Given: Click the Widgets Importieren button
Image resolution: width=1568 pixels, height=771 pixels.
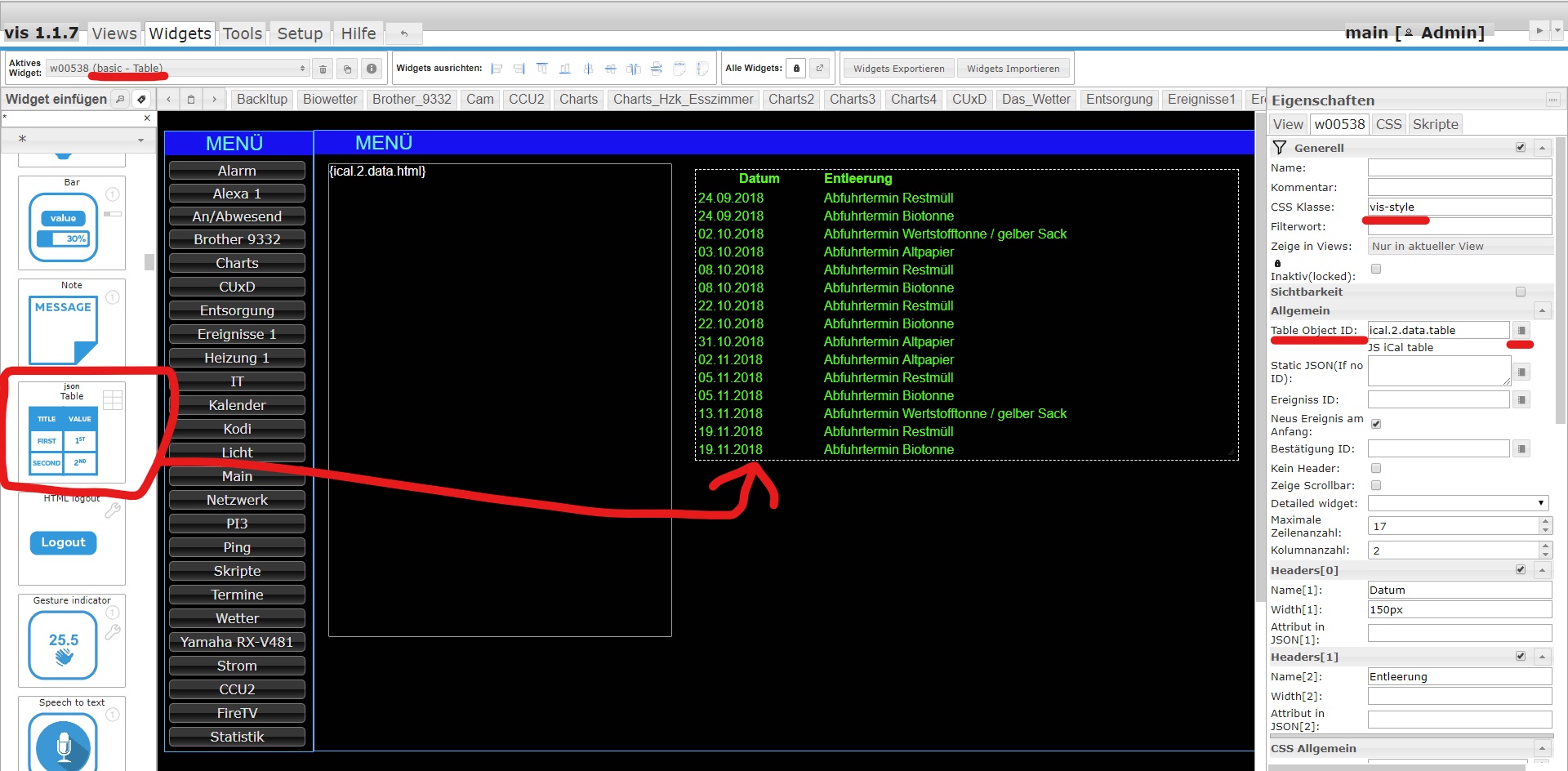Looking at the screenshot, I should click(x=1013, y=69).
